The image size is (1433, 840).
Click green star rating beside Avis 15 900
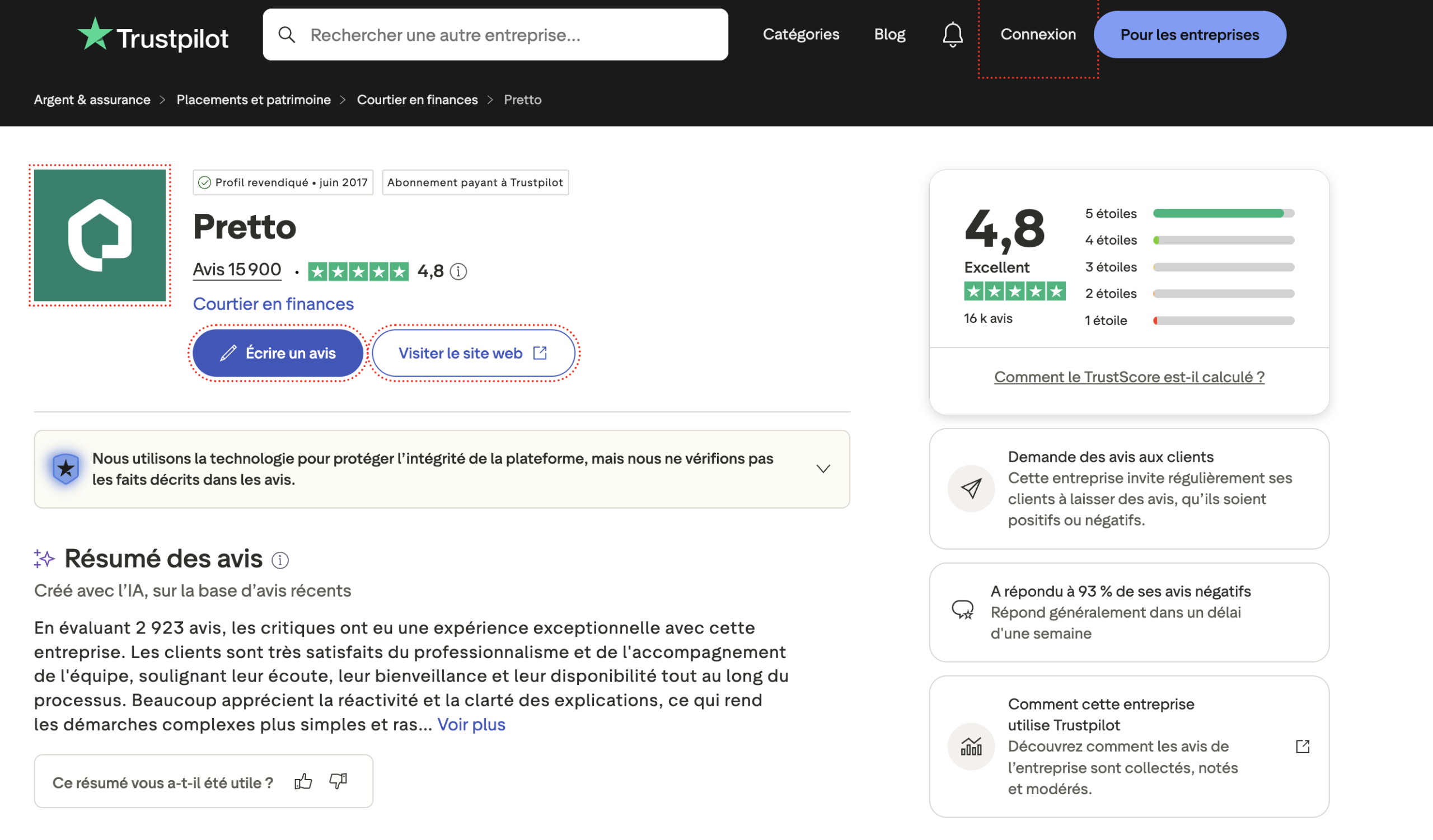point(358,271)
